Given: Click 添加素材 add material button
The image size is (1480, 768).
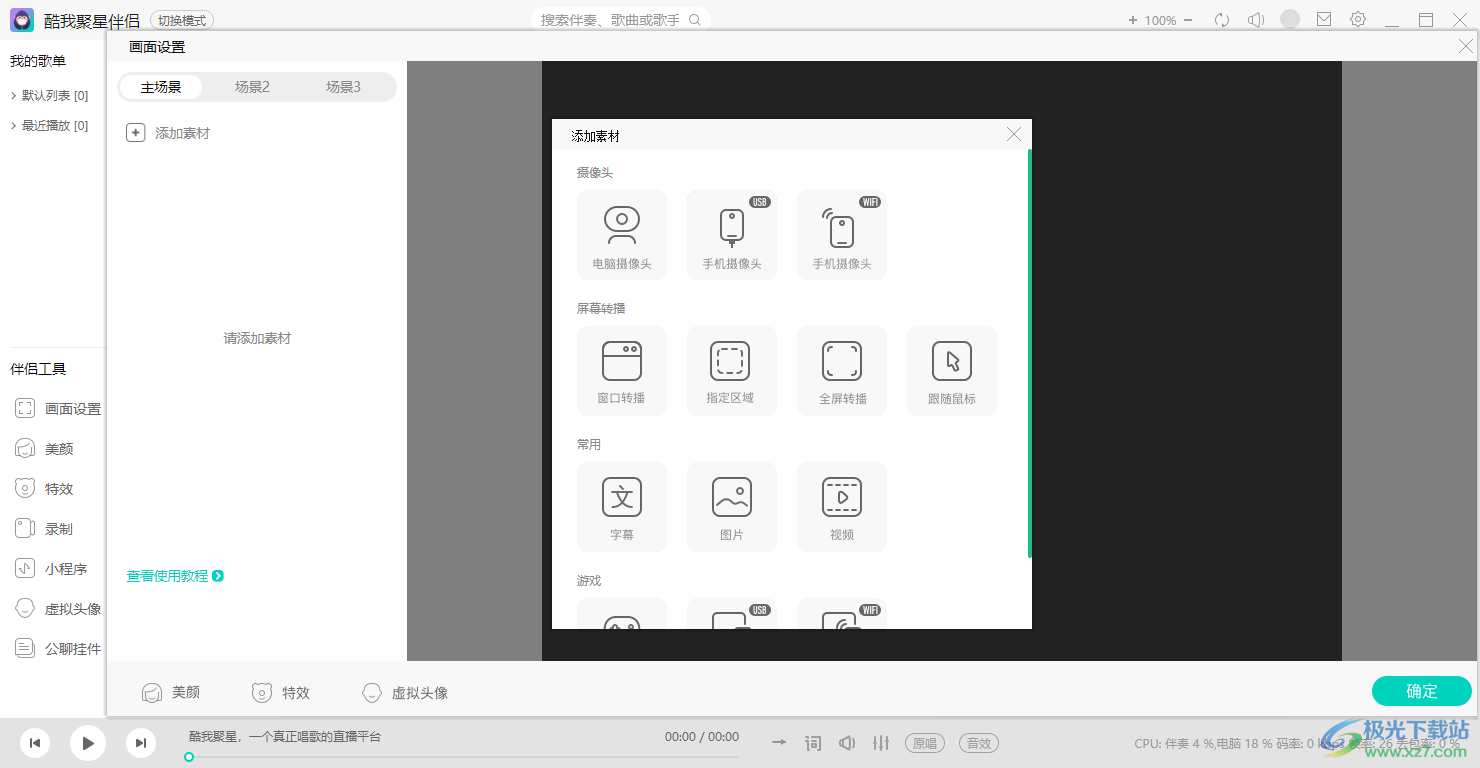Looking at the screenshot, I should coord(168,133).
